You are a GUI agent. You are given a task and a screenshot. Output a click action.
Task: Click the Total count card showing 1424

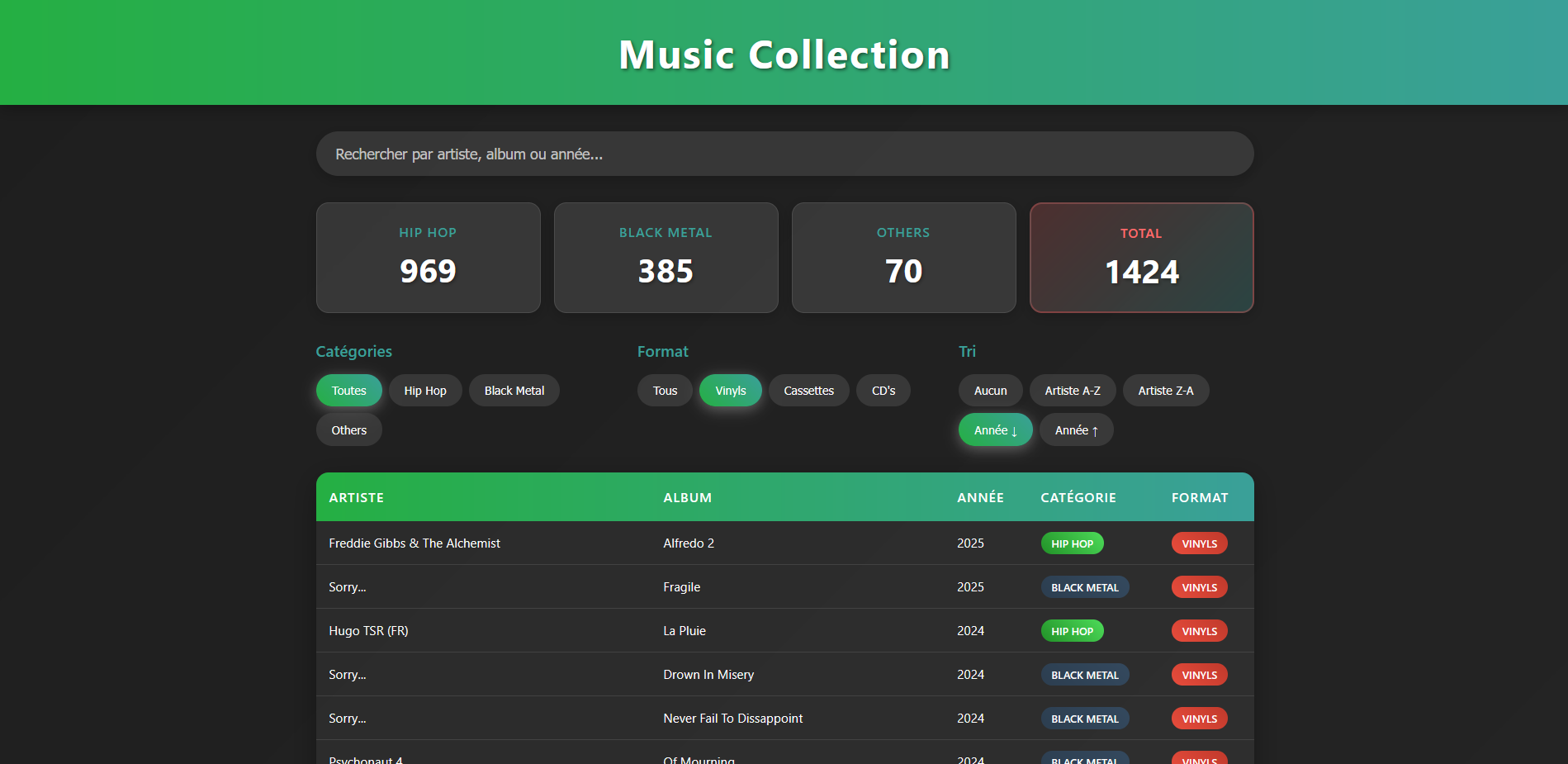[1141, 257]
